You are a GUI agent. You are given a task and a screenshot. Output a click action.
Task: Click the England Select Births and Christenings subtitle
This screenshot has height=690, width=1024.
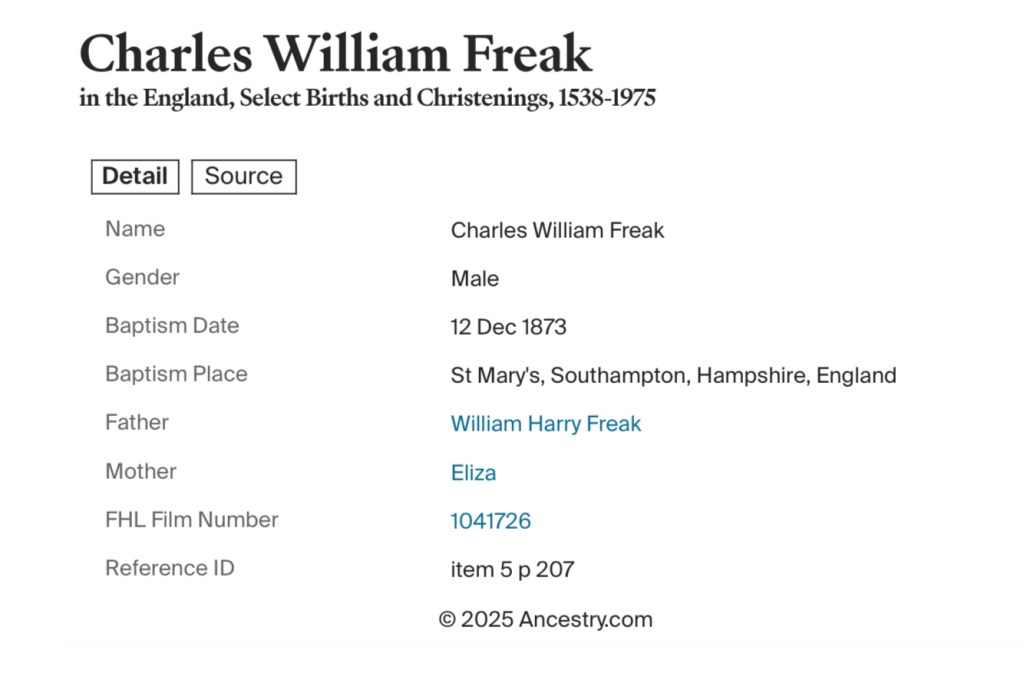pos(367,99)
